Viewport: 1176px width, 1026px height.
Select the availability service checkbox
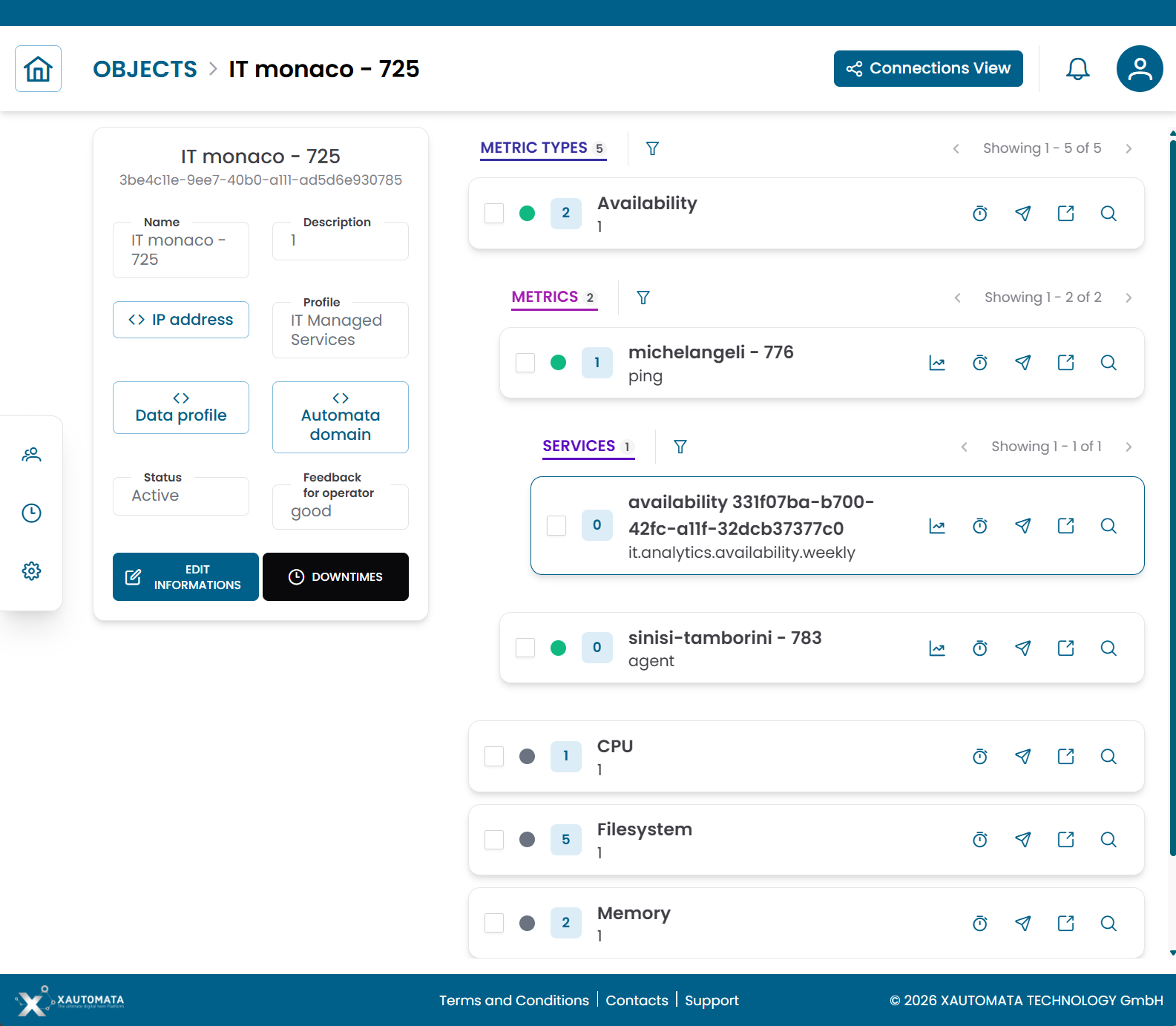coord(556,525)
